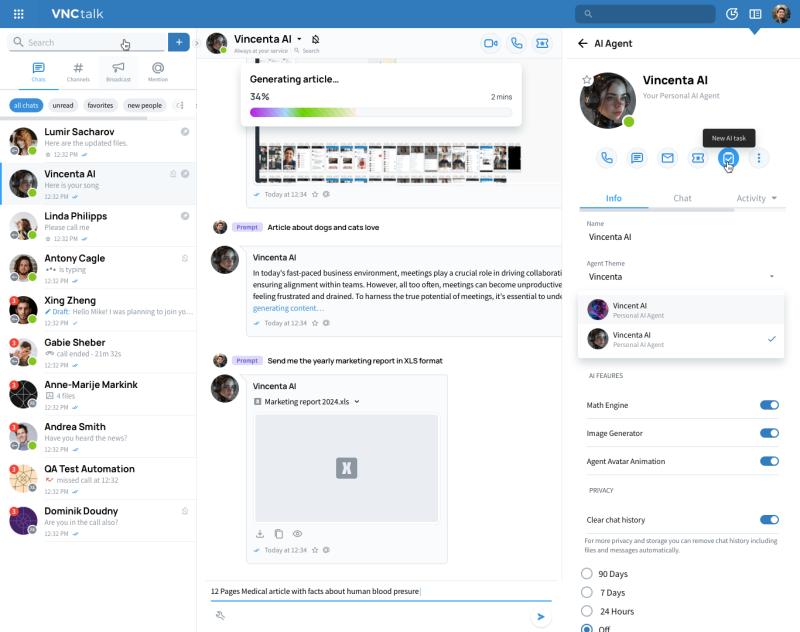The width and height of the screenshot is (800, 632).
Task: Filter chats by the unread chip
Action: [63, 105]
